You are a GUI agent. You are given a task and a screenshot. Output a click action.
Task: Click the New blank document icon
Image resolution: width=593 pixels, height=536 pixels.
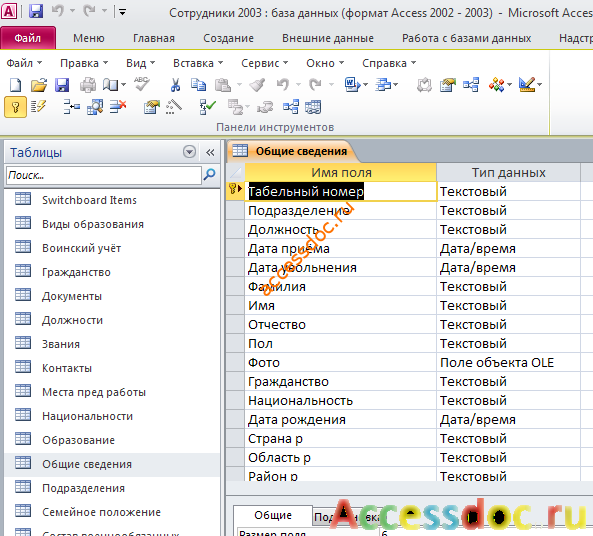coord(15,85)
